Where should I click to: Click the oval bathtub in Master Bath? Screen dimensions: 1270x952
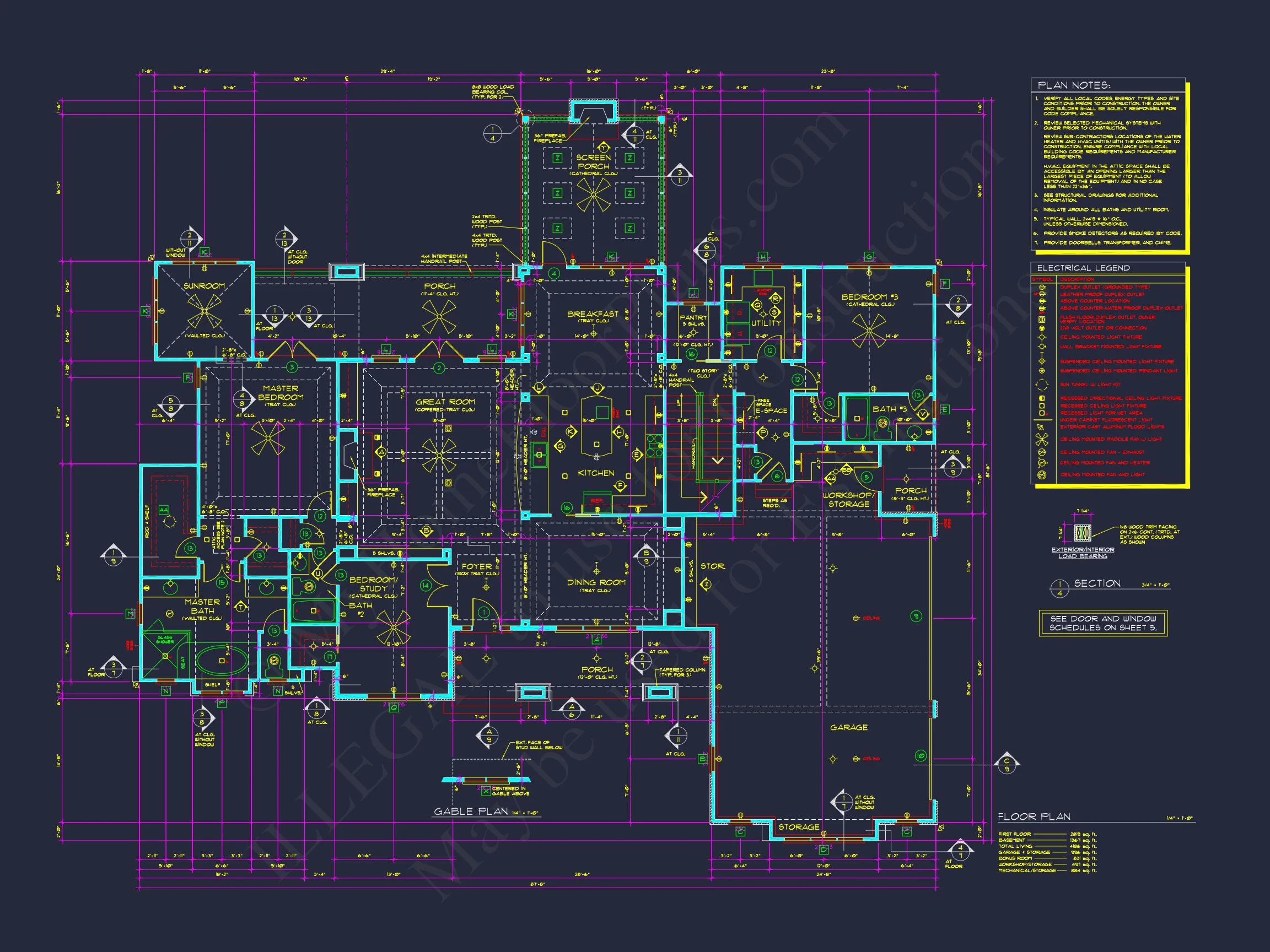tap(222, 661)
